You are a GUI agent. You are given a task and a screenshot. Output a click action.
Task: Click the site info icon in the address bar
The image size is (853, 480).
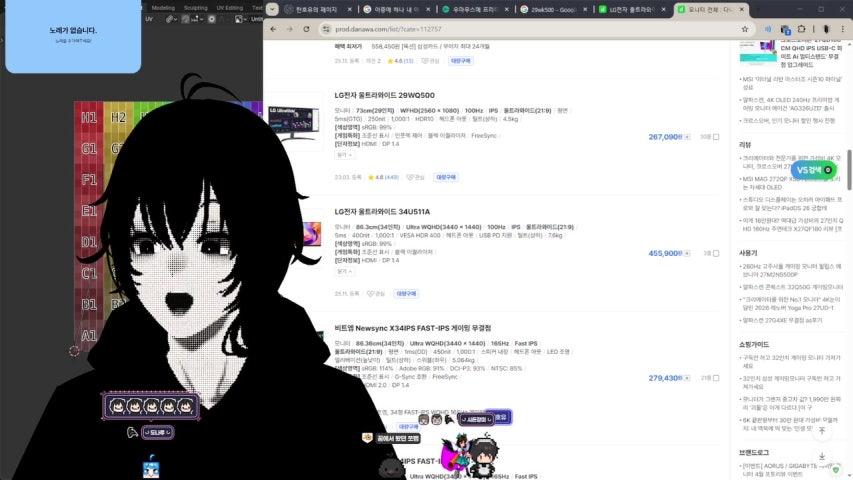(327, 30)
